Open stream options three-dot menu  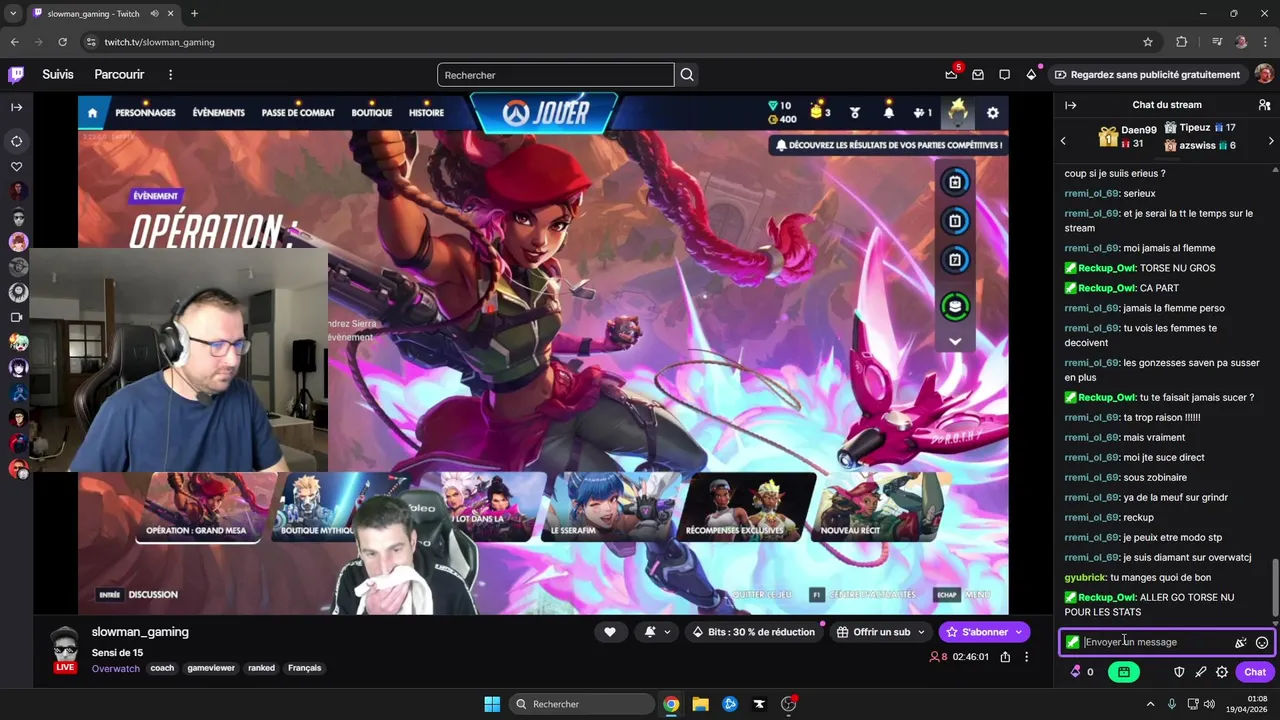(x=1026, y=657)
